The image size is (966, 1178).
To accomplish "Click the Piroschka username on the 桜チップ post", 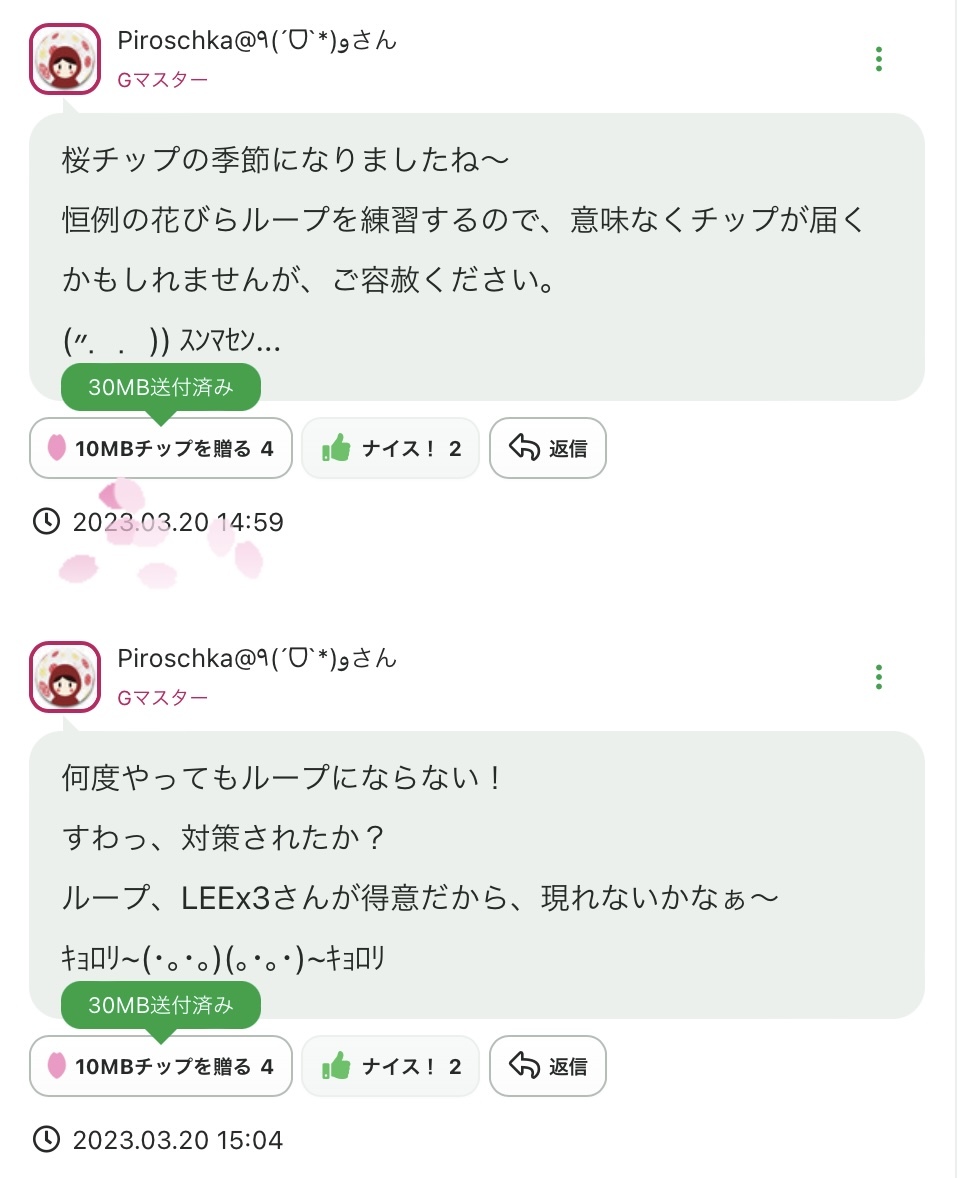I will tap(257, 42).
